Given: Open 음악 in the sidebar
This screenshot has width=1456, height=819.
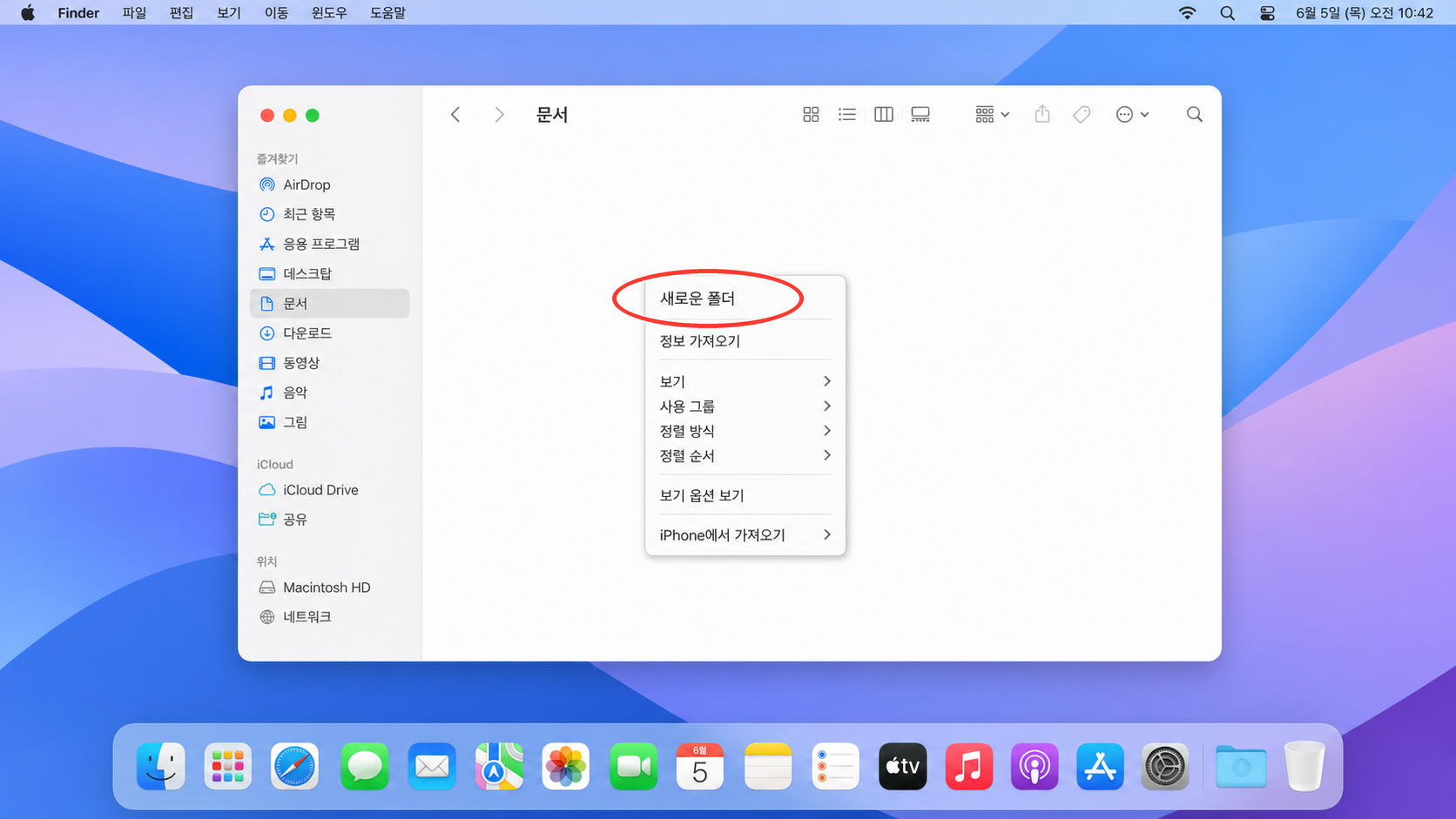Looking at the screenshot, I should 329,393.
